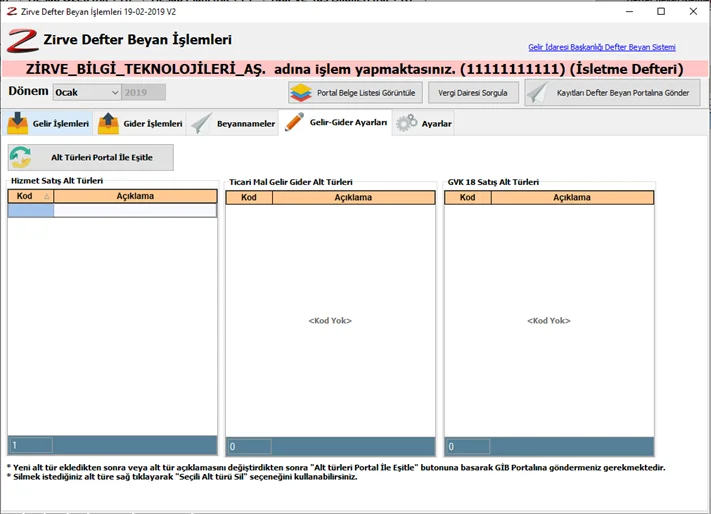This screenshot has width=711, height=514.
Task: Click the Kod Yok text in Ticari Mal grid
Action: click(330, 320)
